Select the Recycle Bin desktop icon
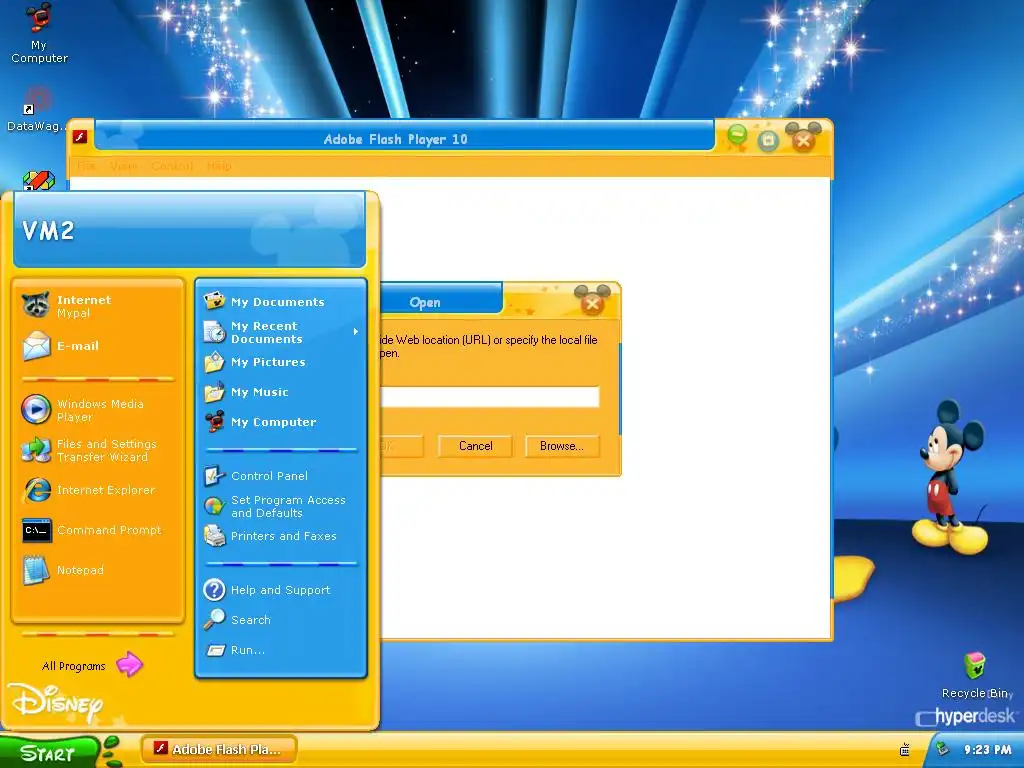This screenshot has height=768, width=1024. (976, 675)
